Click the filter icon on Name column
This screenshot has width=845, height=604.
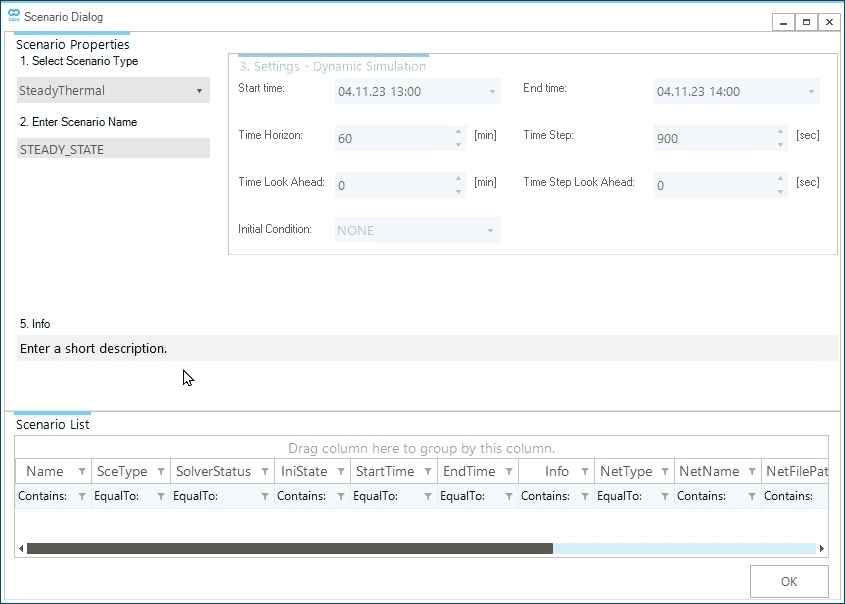point(81,472)
